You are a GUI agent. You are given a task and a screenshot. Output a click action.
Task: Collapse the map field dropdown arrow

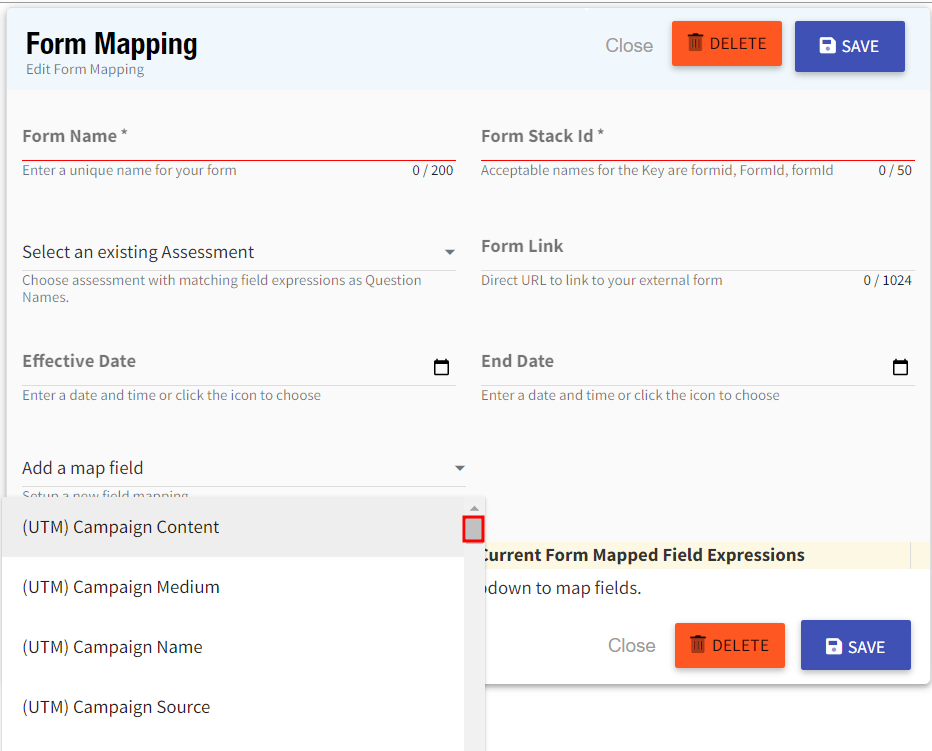[459, 468]
